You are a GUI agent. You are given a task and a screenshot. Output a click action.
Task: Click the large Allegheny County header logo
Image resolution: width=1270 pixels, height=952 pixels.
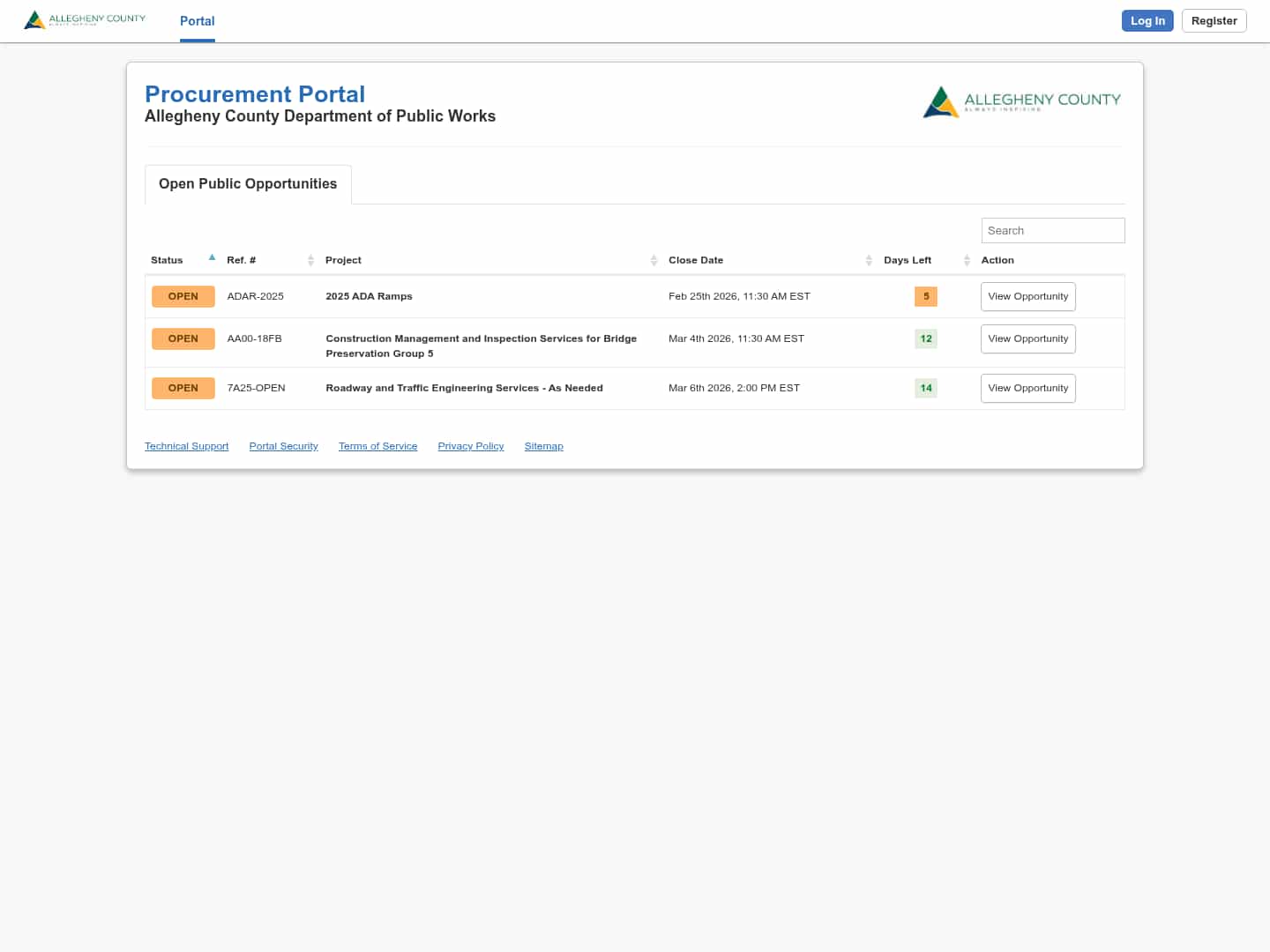pos(1021,102)
